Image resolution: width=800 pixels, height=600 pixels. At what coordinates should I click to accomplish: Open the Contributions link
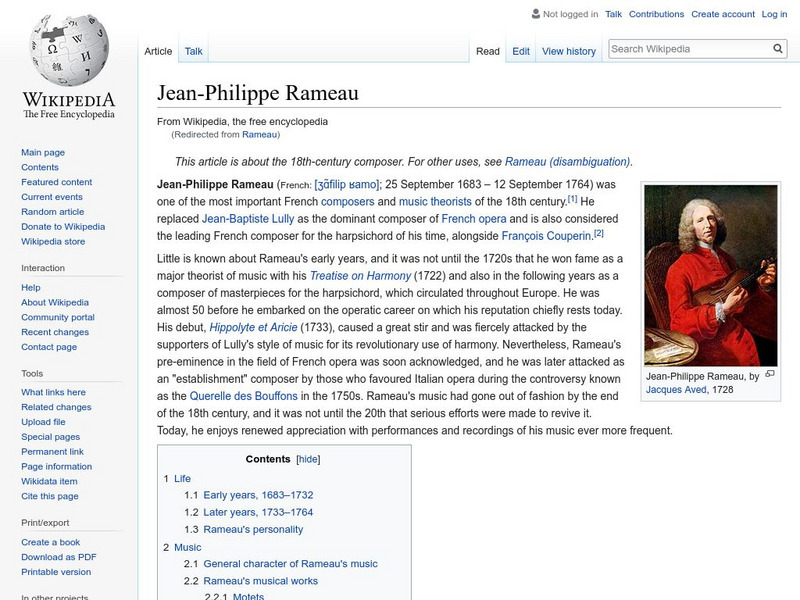[x=656, y=14]
